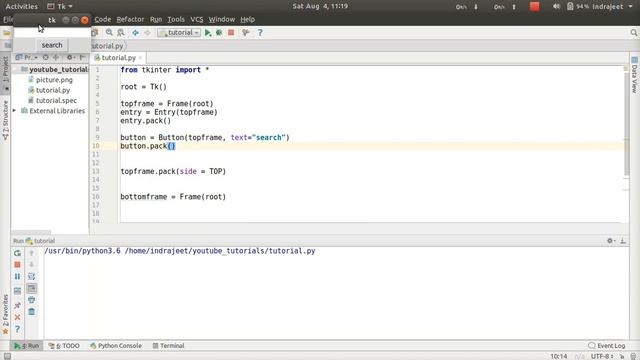Open the Help menu
The width and height of the screenshot is (640, 360).
(x=247, y=19)
